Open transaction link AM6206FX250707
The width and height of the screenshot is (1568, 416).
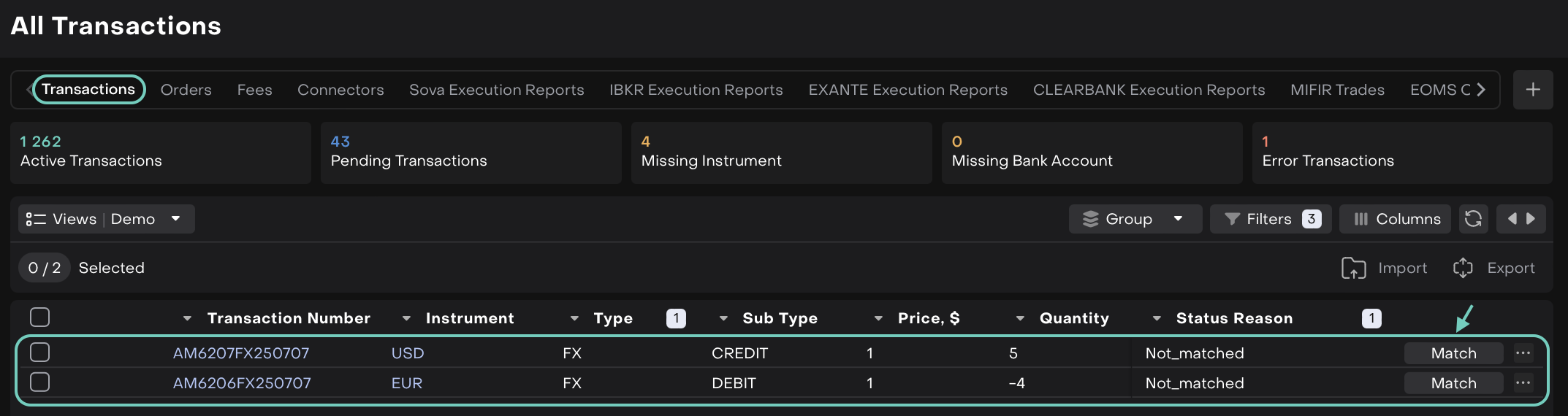(x=242, y=383)
